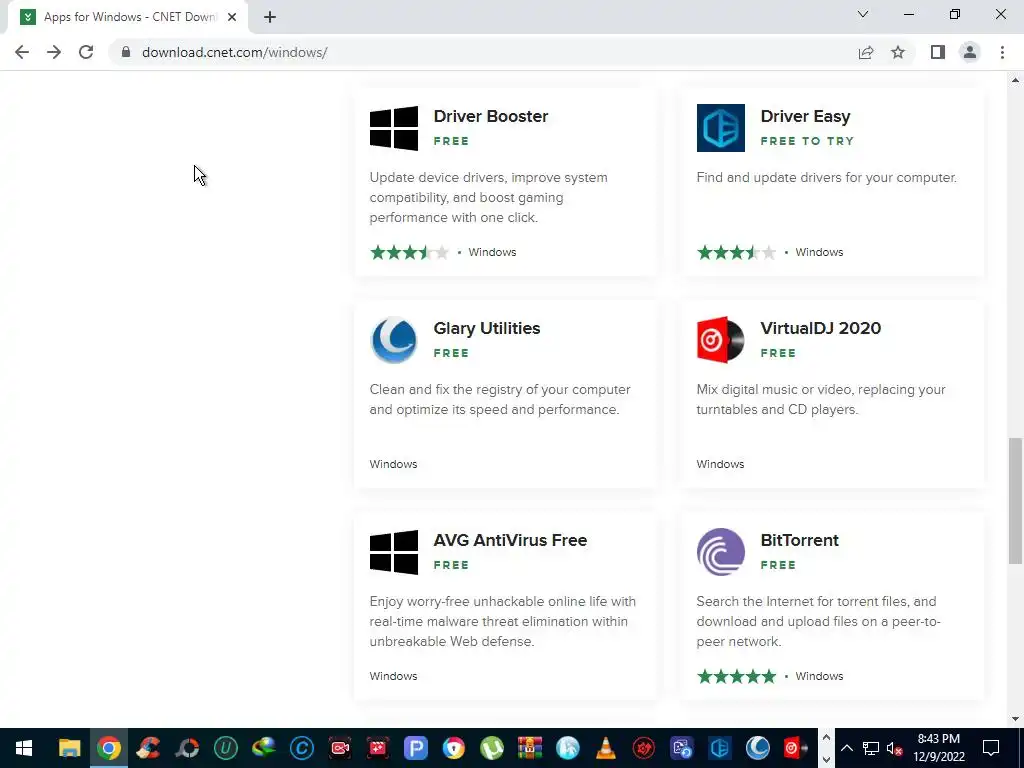Open the Driver Booster title link
Viewport: 1024px width, 768px height.
click(x=491, y=116)
